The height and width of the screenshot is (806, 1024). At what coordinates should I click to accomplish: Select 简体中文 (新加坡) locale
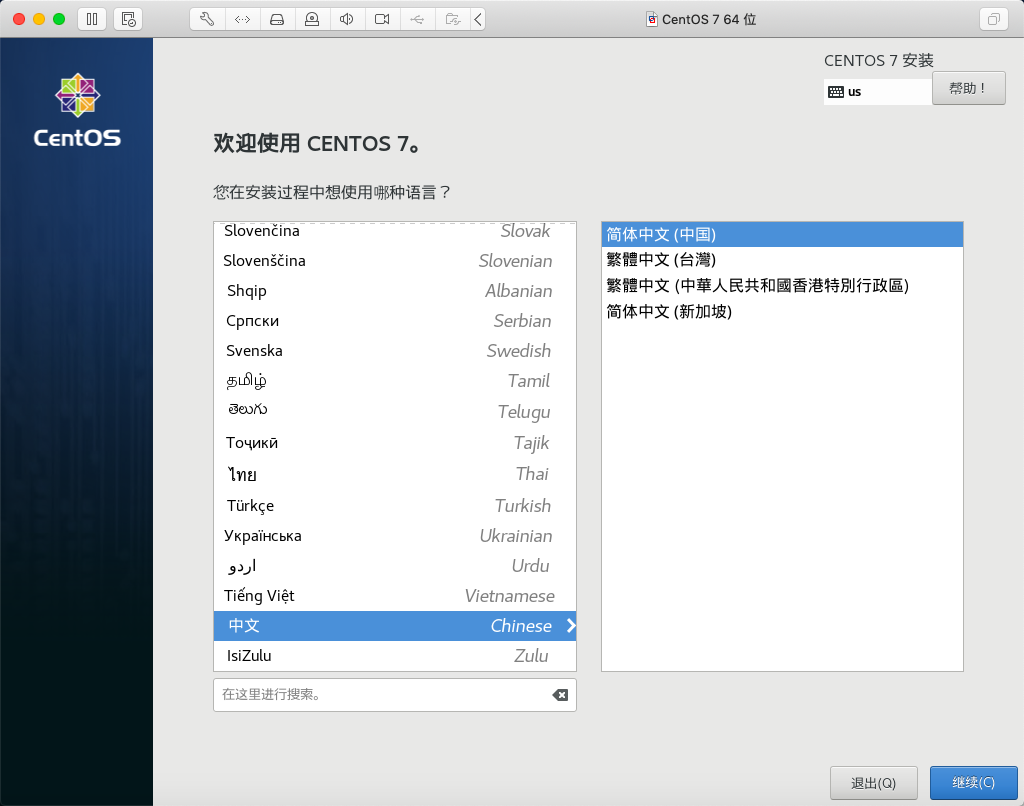coord(782,312)
